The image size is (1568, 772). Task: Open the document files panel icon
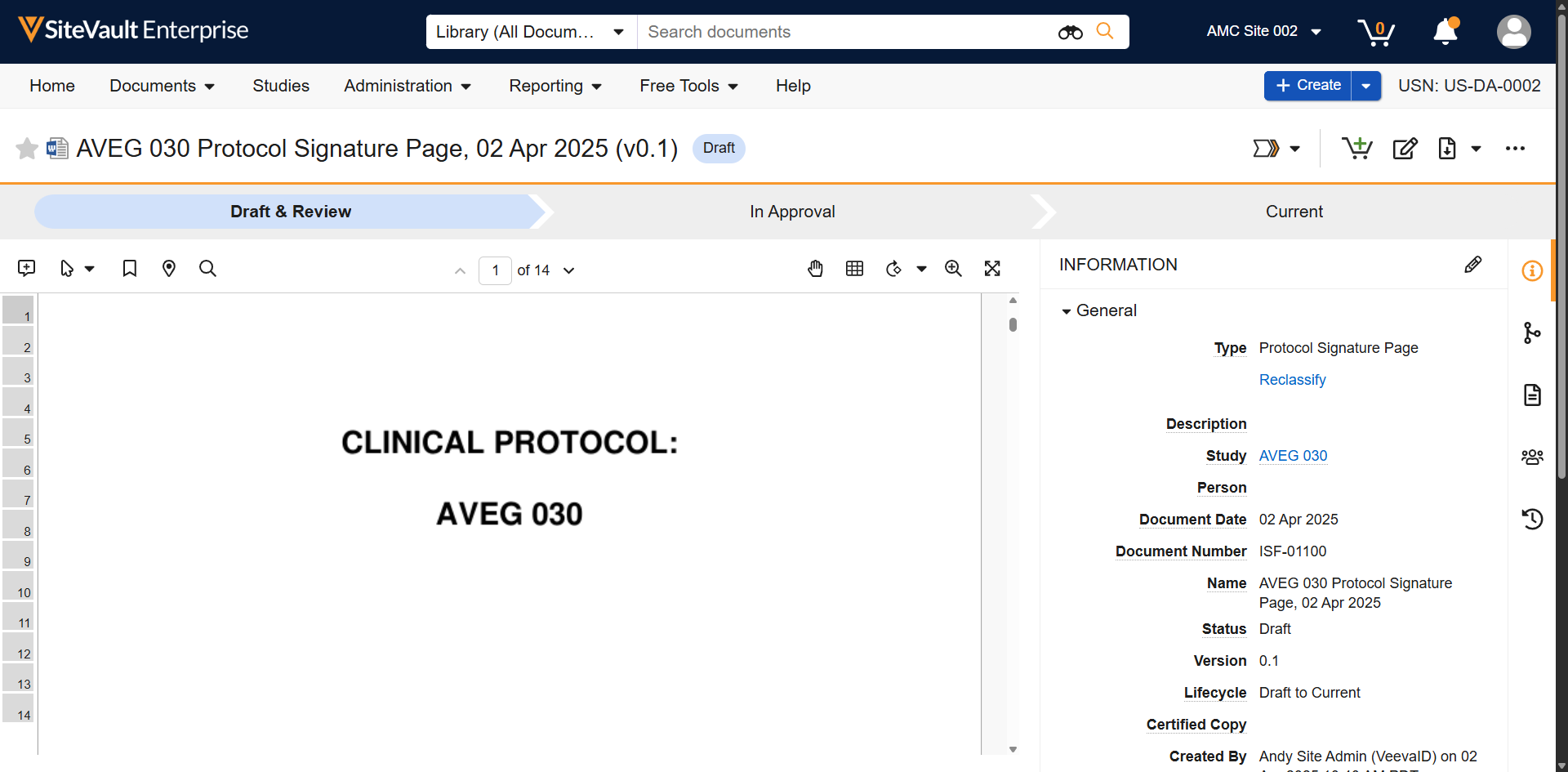(x=1532, y=395)
